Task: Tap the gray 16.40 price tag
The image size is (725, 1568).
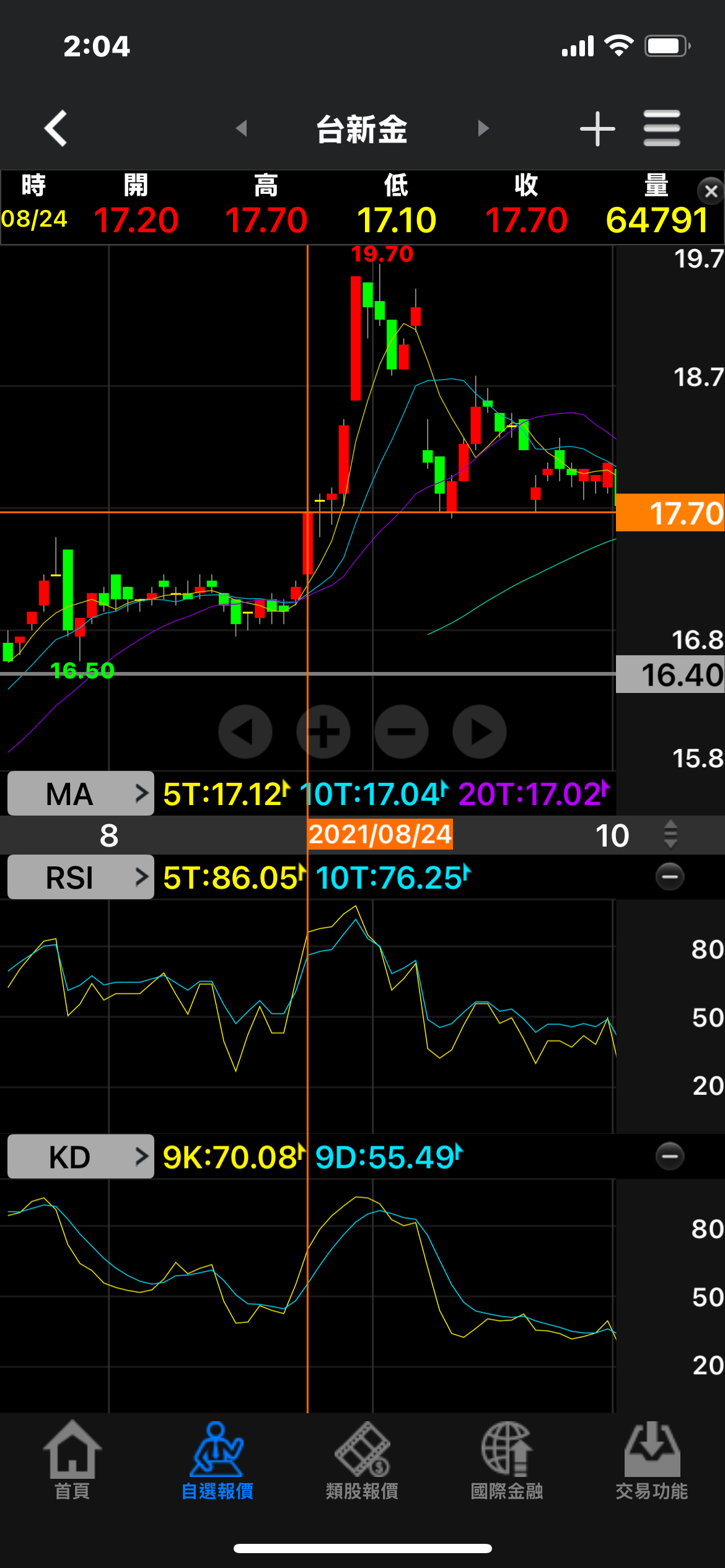Action: (x=670, y=674)
